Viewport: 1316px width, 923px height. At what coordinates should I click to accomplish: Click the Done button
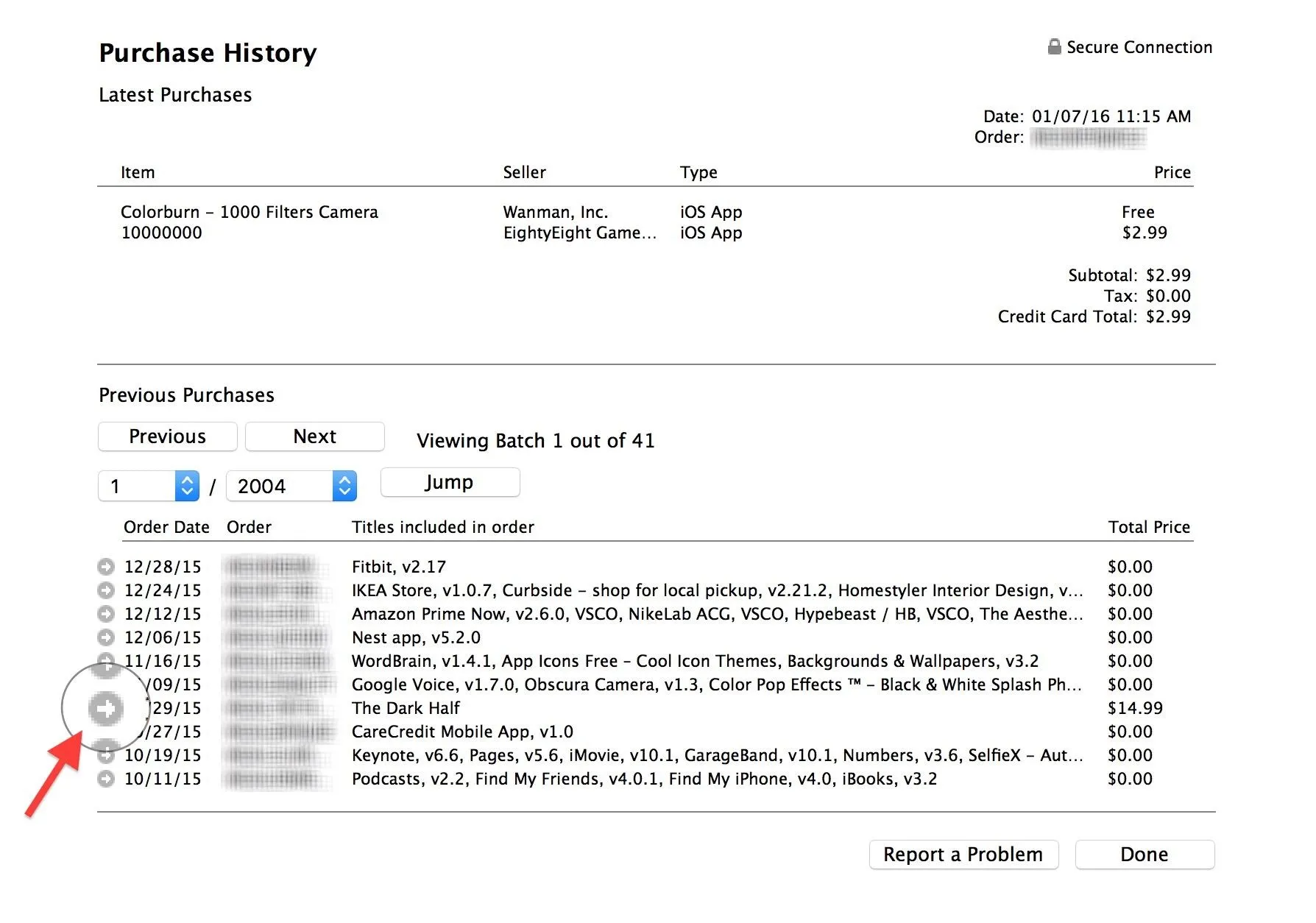click(1144, 855)
